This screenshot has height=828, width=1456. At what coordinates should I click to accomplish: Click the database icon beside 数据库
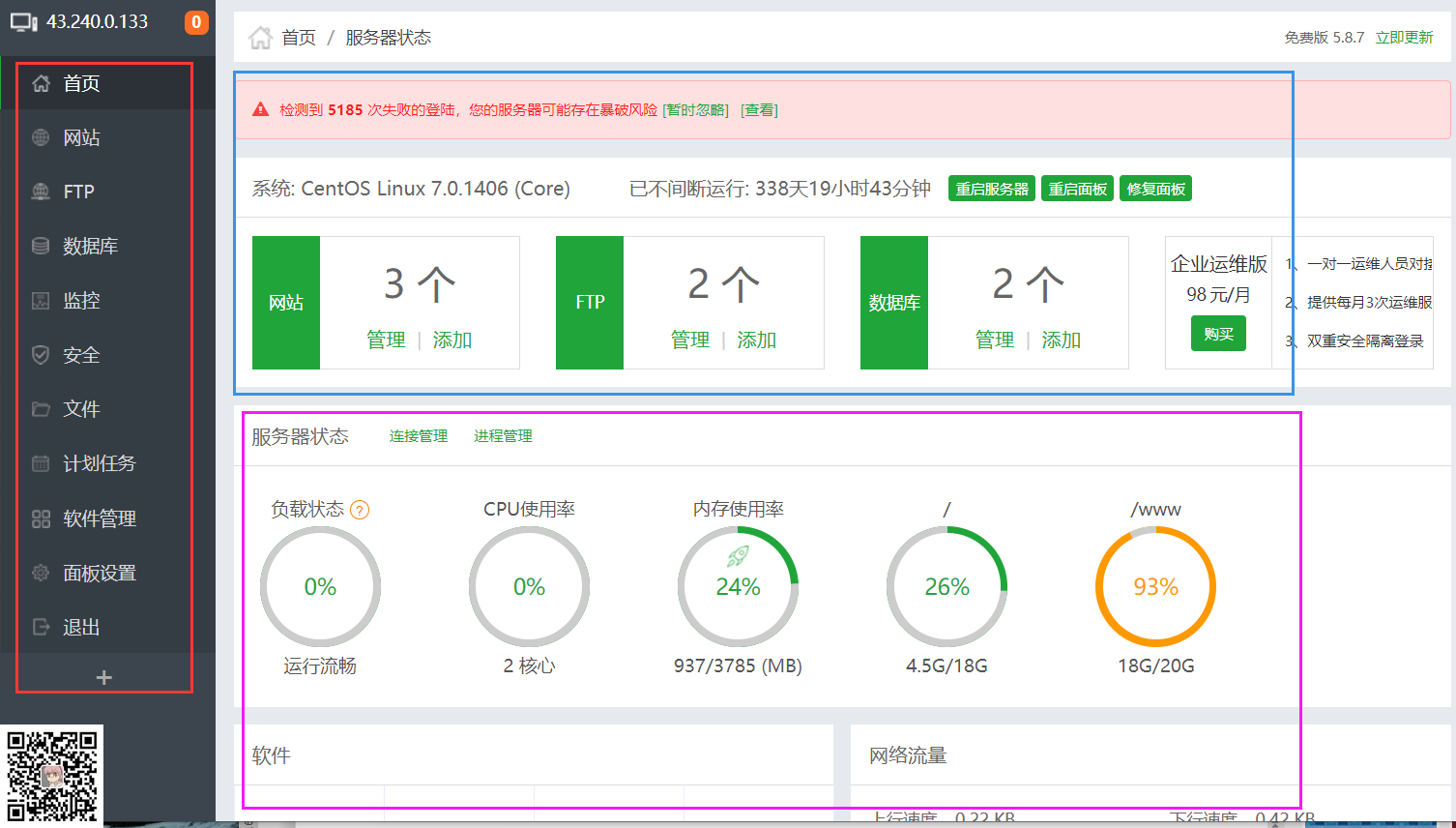click(x=41, y=246)
